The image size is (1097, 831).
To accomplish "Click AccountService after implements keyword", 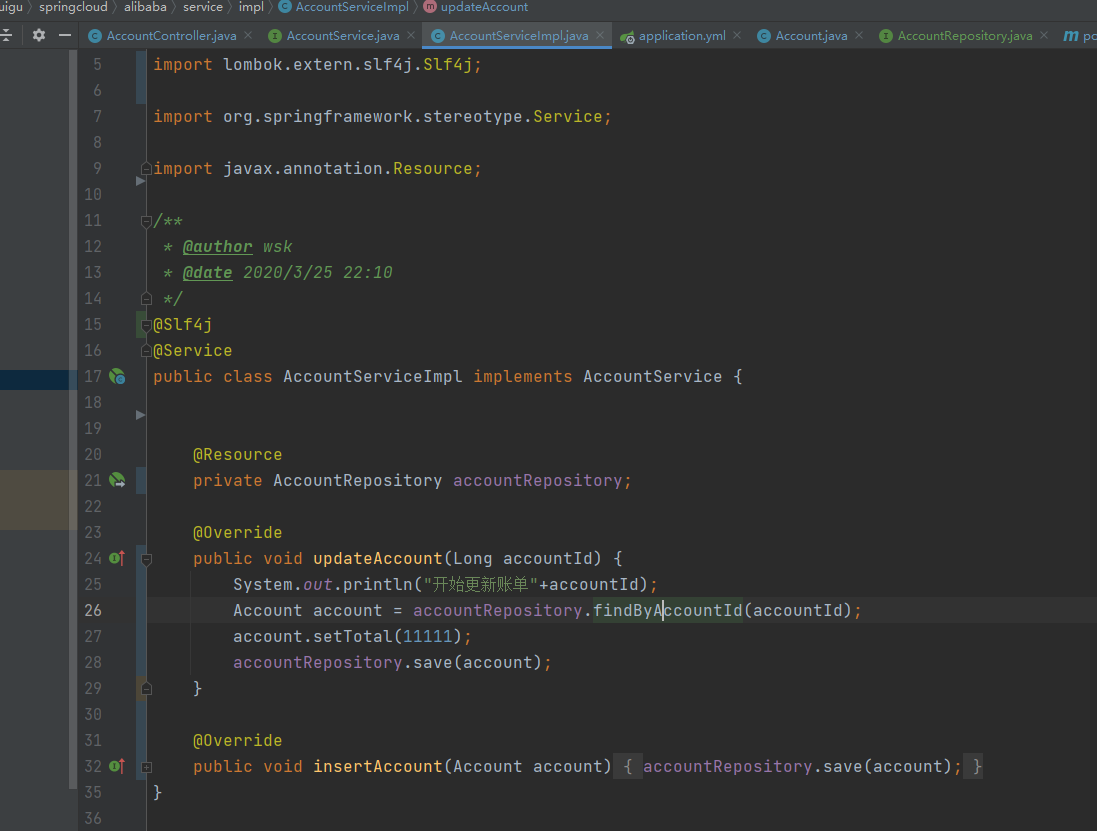I will (652, 376).
